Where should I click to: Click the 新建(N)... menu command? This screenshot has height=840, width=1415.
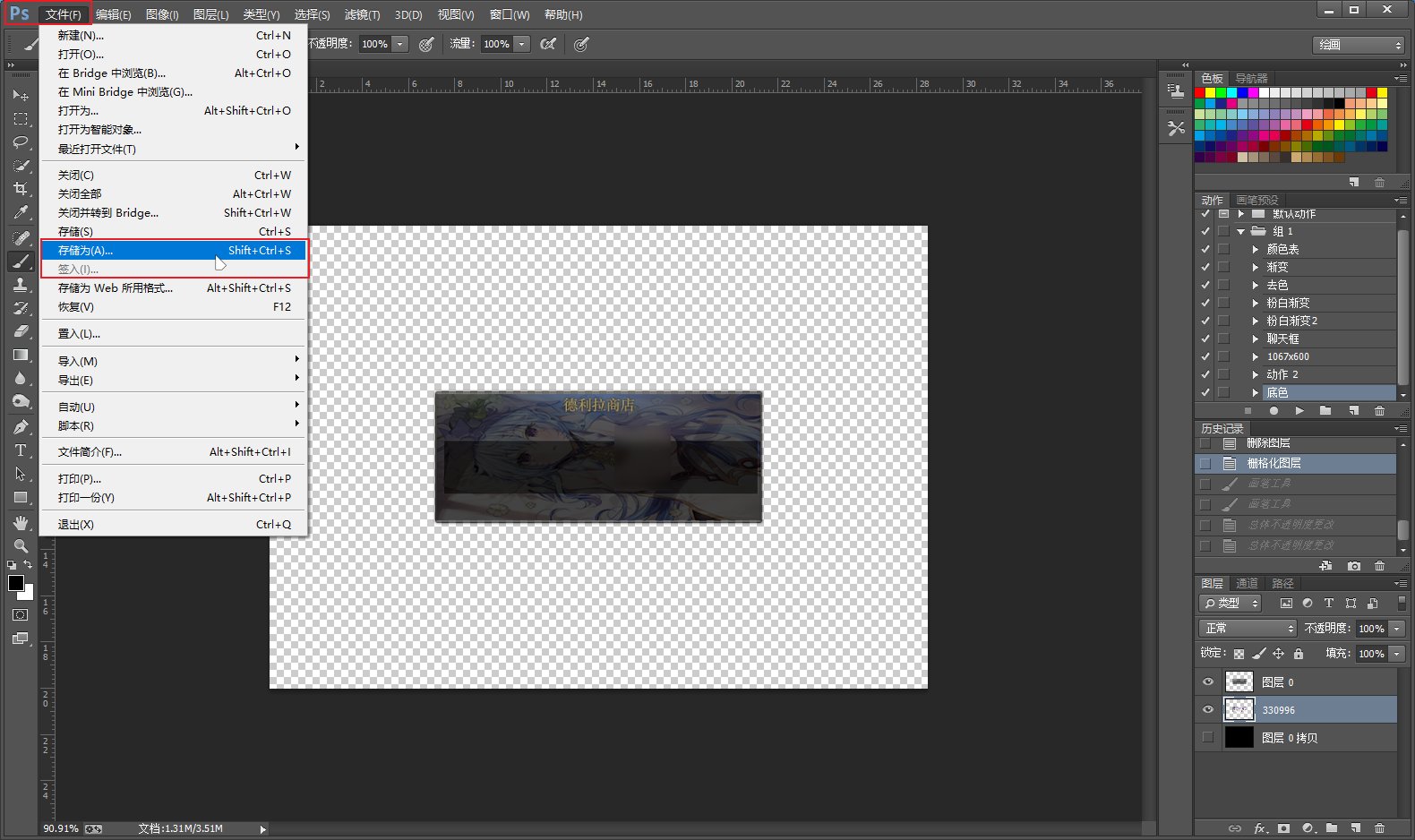[x=174, y=36]
